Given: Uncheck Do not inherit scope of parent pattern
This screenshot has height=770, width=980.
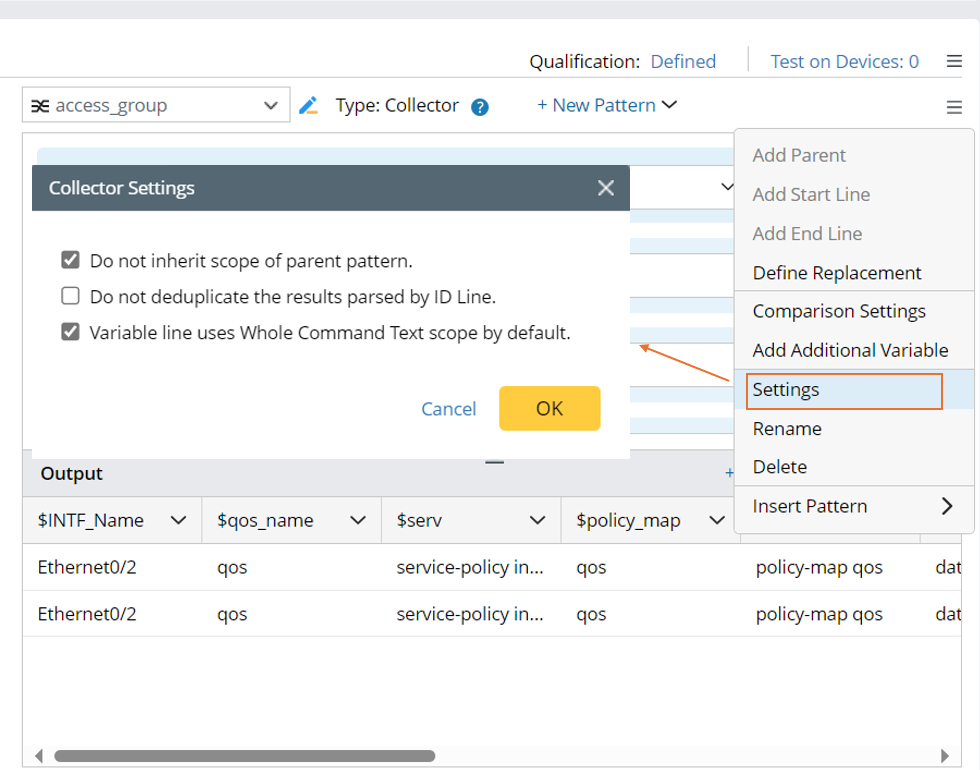Looking at the screenshot, I should (x=71, y=261).
